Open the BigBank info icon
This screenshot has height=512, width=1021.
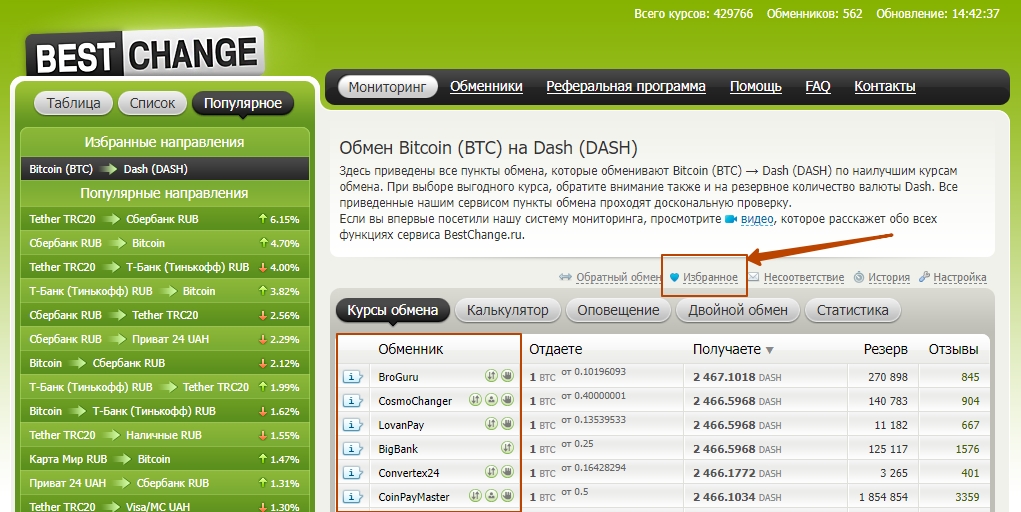(352, 449)
